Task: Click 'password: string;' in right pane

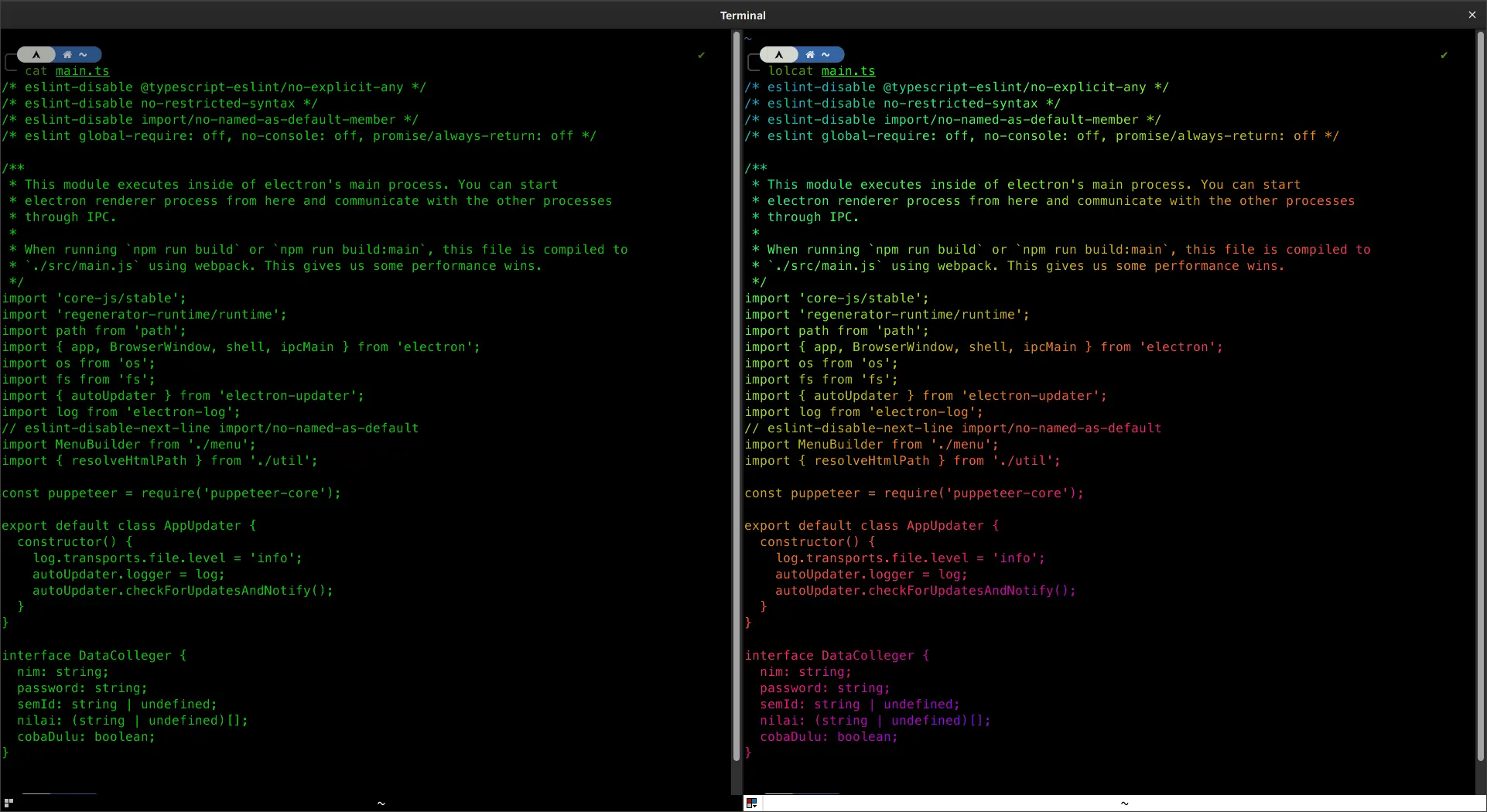Action: tap(826, 688)
